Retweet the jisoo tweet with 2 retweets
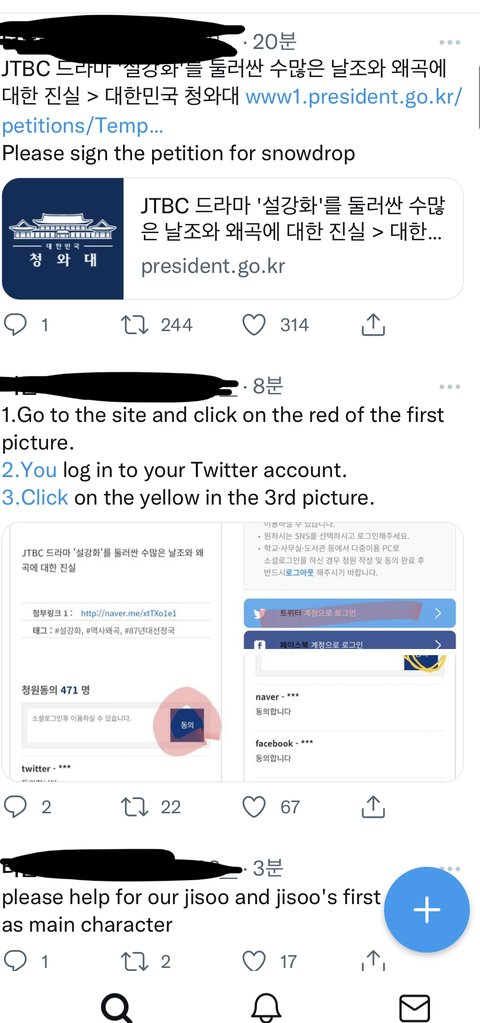 click(134, 961)
